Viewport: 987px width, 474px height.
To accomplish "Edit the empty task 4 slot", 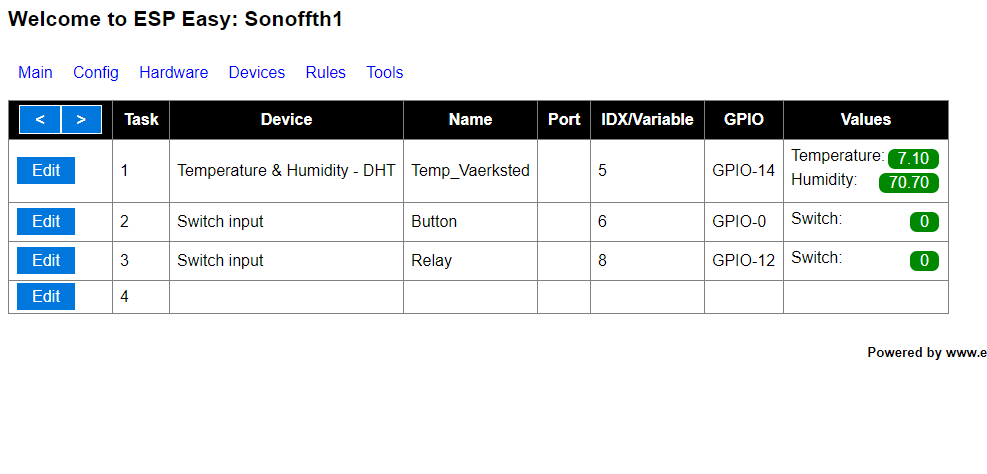I will (46, 296).
